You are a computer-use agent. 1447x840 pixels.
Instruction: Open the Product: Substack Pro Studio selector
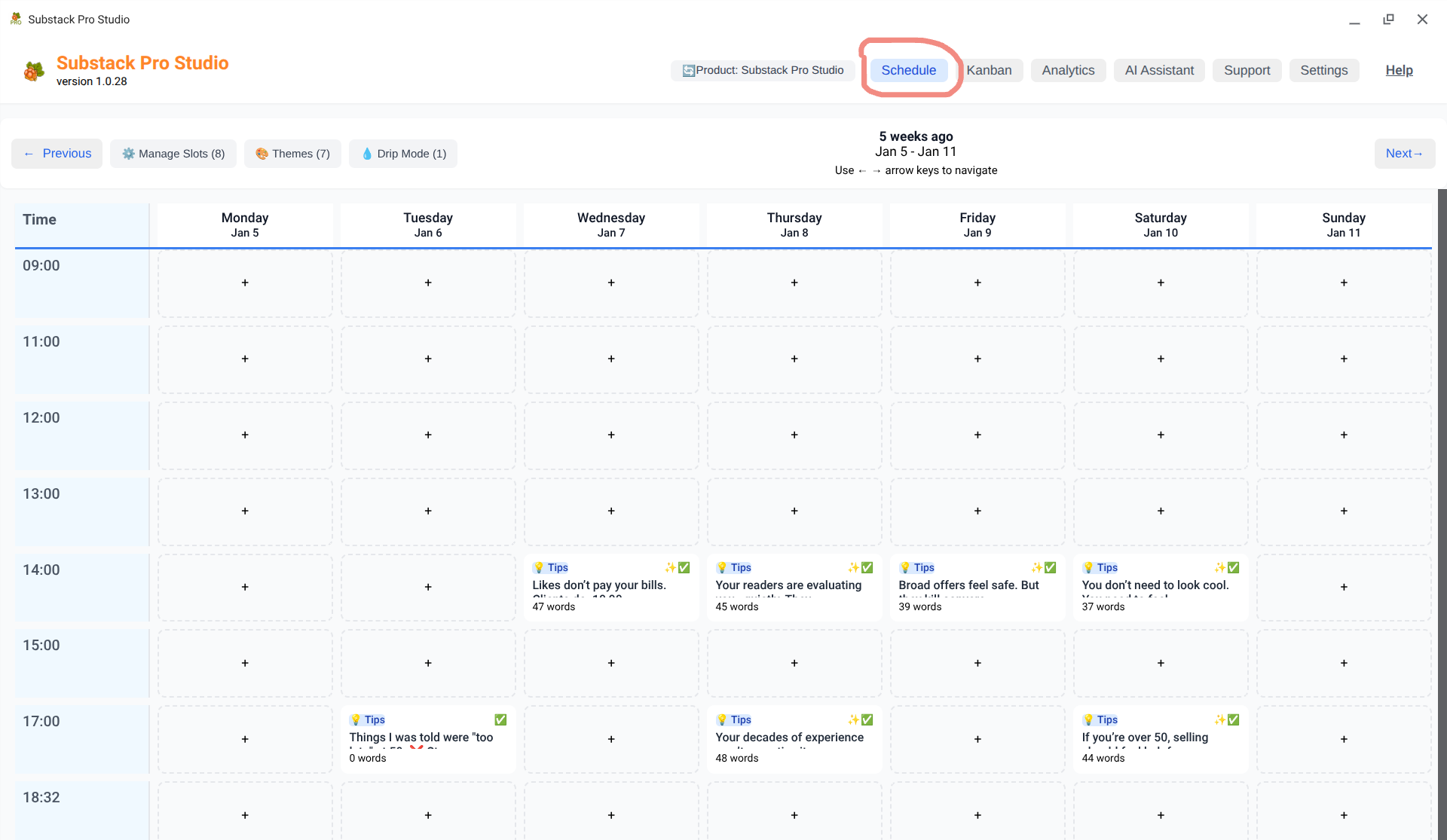coord(763,70)
